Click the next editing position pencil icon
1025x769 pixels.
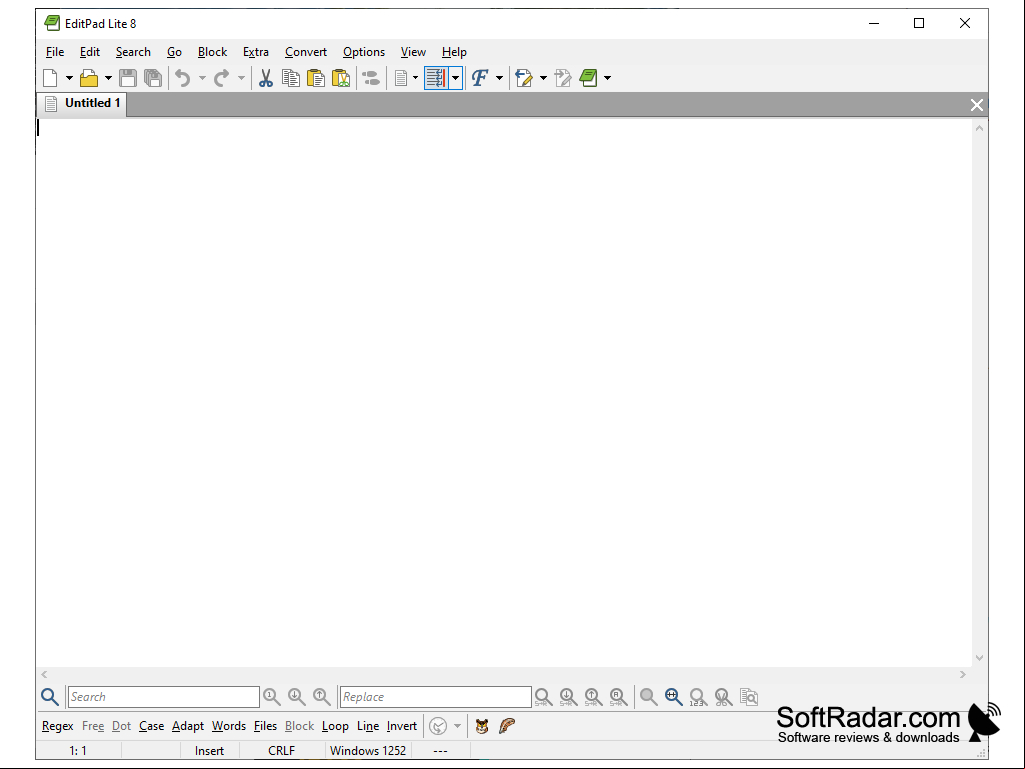(x=563, y=78)
